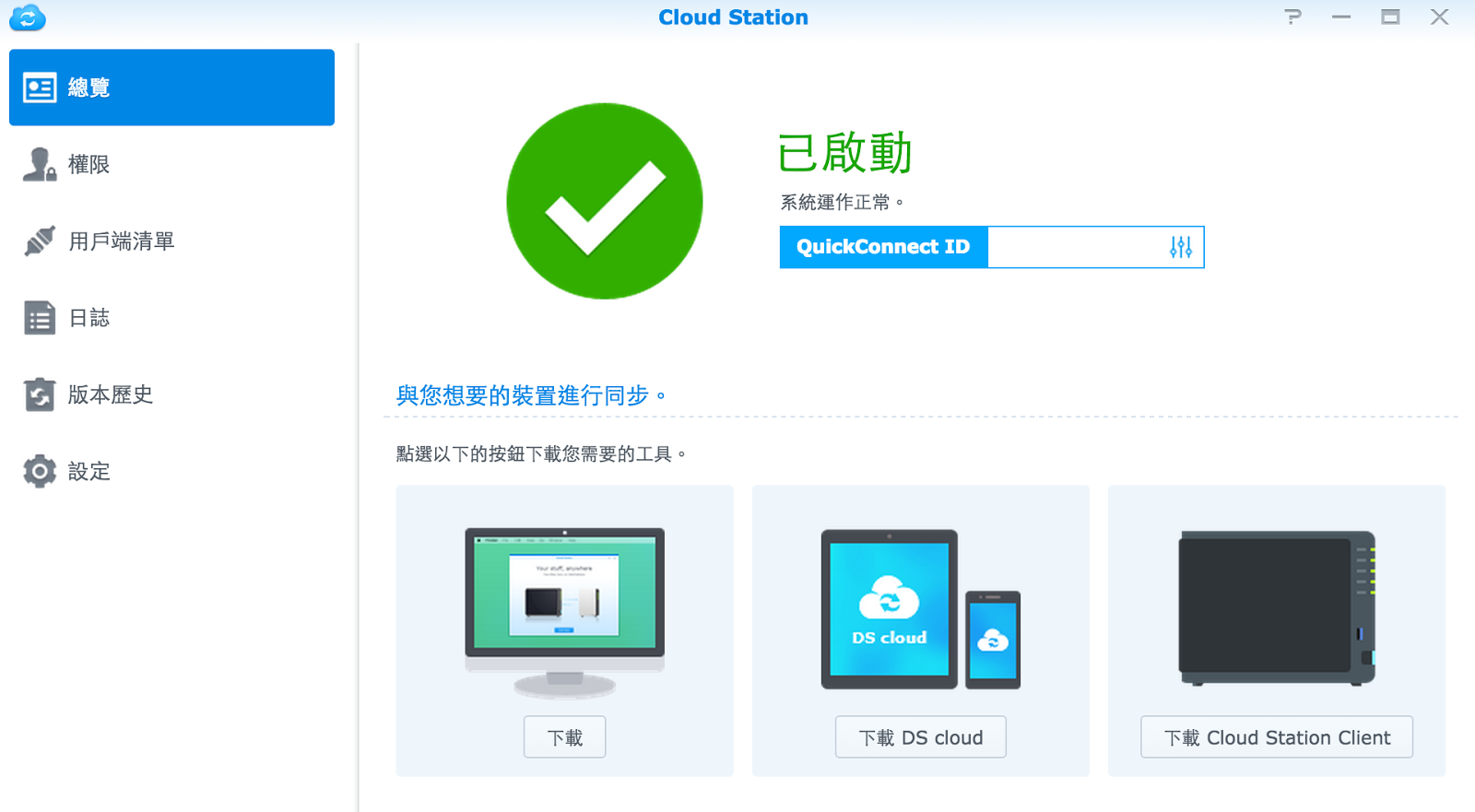Open the 日誌 log tab
The image size is (1475, 812).
(171, 318)
